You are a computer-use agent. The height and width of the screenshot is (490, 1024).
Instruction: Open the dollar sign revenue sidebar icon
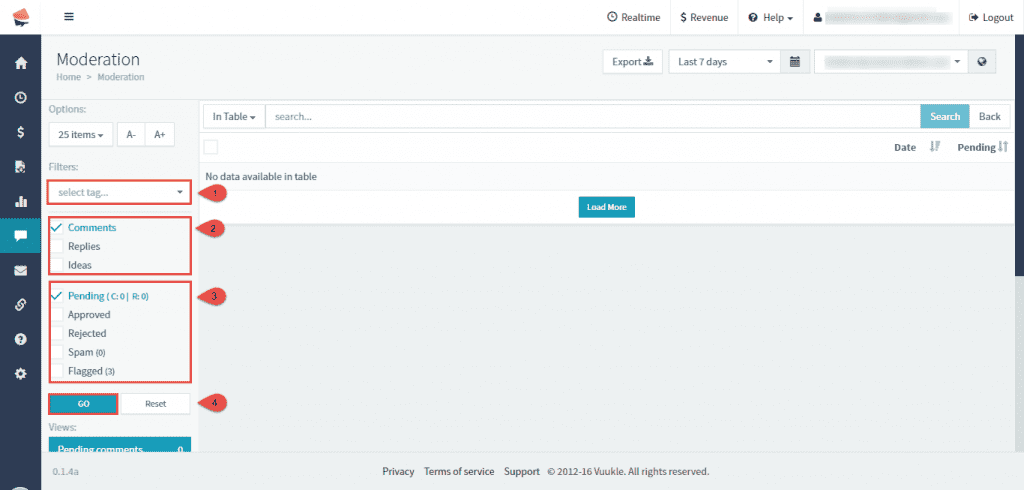point(20,132)
